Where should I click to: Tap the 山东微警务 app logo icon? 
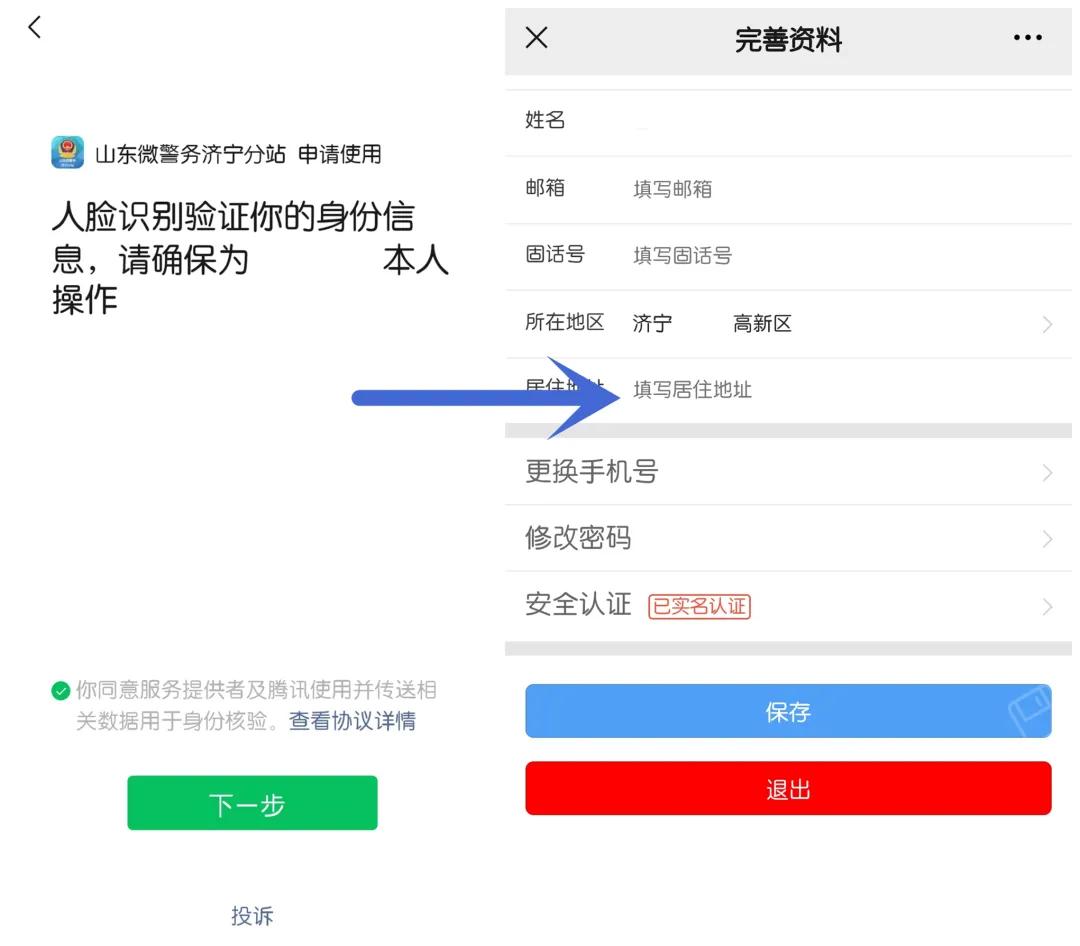[68, 152]
